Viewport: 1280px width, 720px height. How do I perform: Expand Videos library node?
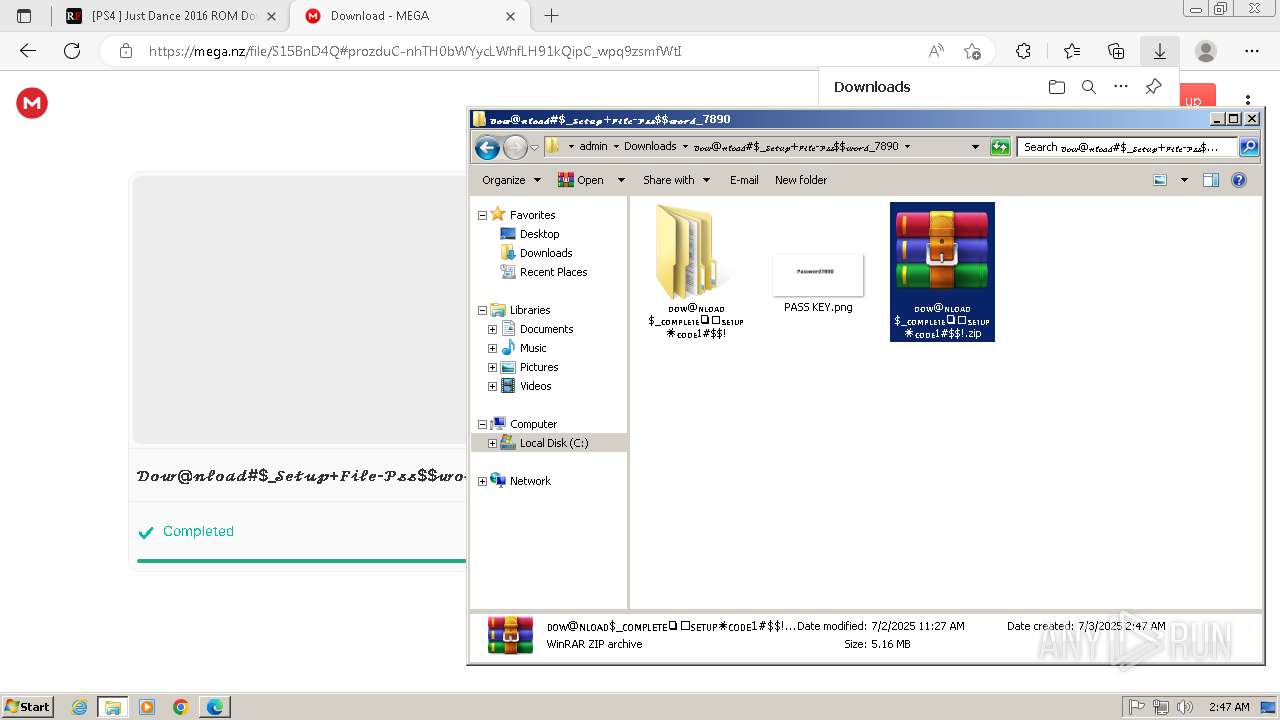pos(492,386)
